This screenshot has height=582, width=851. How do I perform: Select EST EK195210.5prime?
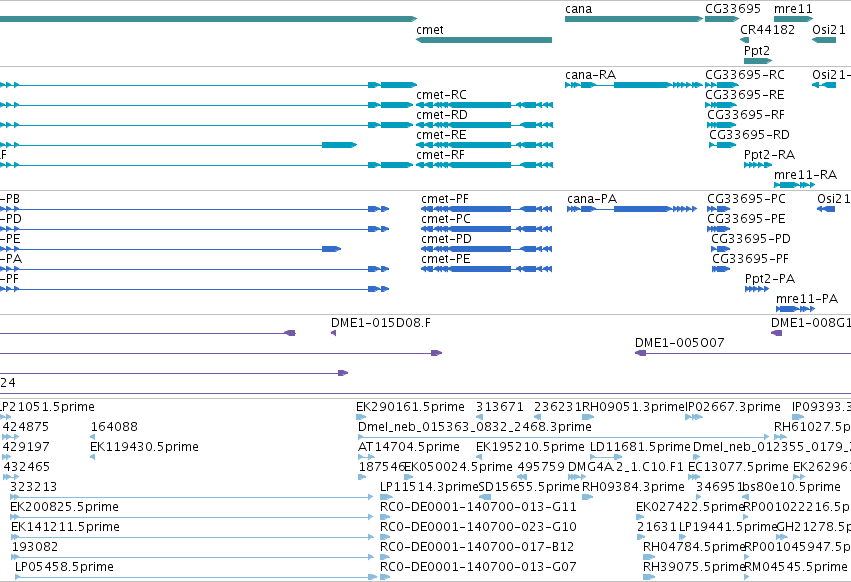pyautogui.click(x=480, y=457)
